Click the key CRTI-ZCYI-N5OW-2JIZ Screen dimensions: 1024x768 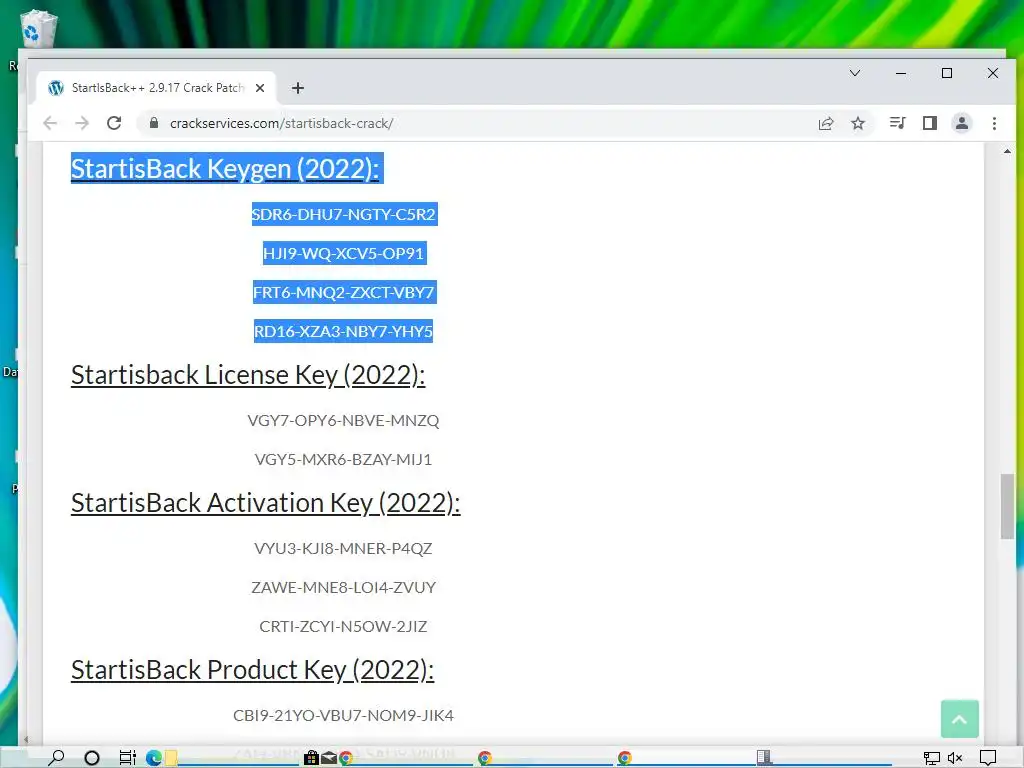coord(344,627)
